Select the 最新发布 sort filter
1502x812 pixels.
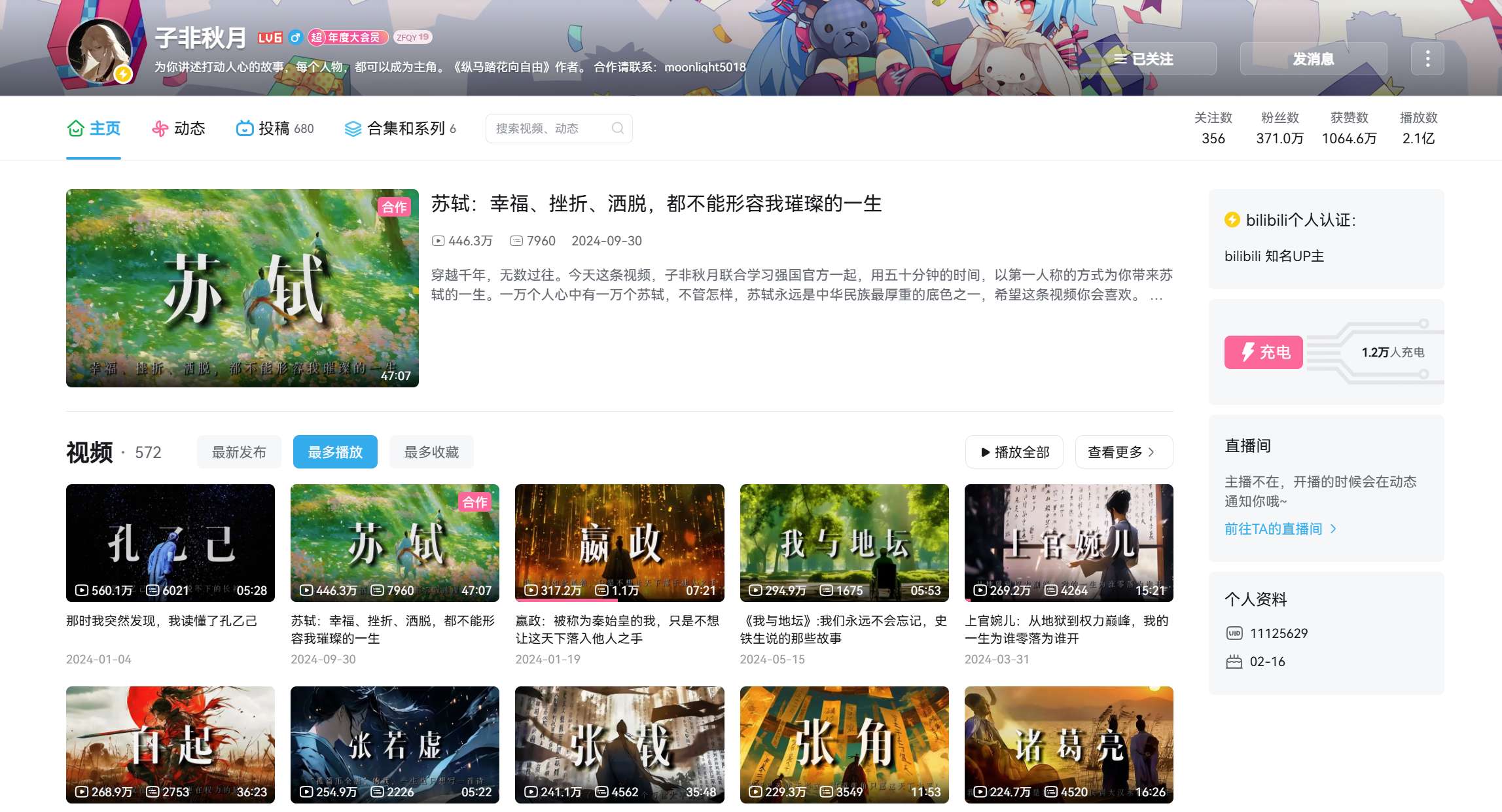click(x=239, y=452)
